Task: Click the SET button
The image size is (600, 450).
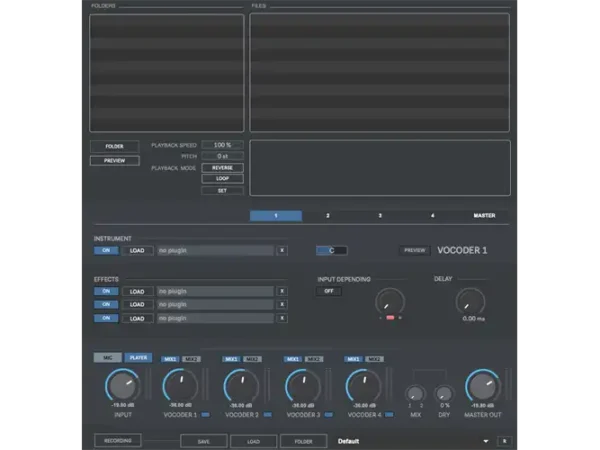Action: click(x=222, y=191)
